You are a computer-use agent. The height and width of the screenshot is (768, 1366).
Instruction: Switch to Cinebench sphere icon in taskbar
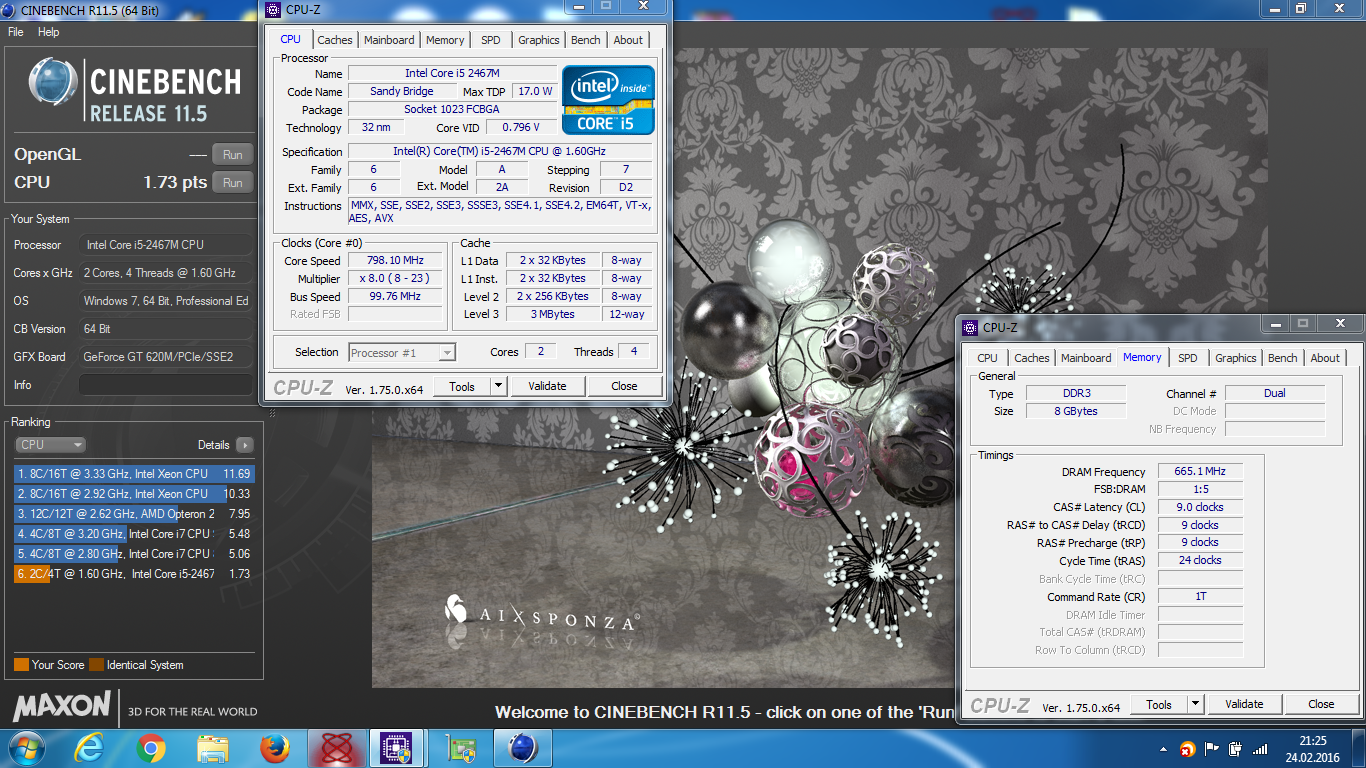522,748
